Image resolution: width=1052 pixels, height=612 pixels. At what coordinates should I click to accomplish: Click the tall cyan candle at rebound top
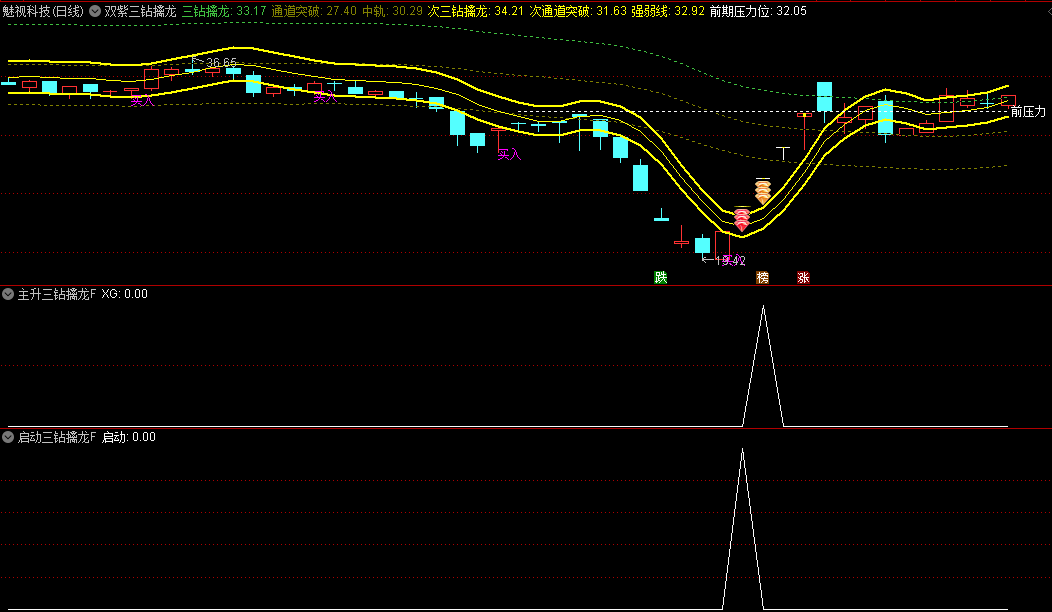[x=824, y=97]
